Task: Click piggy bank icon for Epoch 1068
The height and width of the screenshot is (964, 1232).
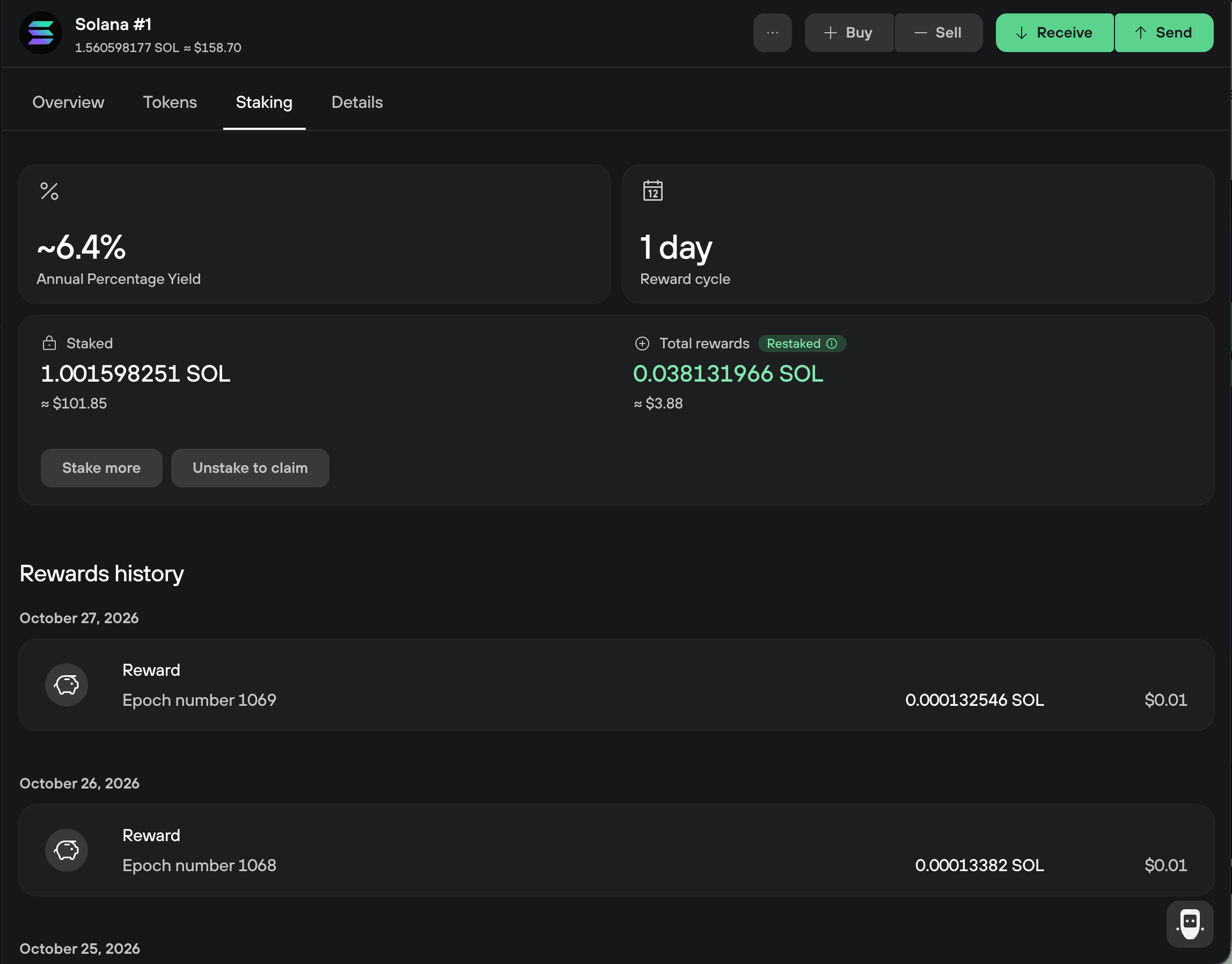Action: coord(67,850)
